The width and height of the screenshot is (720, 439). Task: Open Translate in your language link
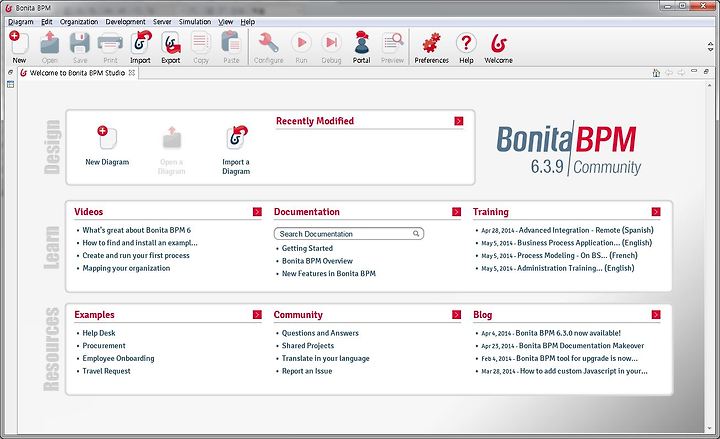tap(326, 358)
